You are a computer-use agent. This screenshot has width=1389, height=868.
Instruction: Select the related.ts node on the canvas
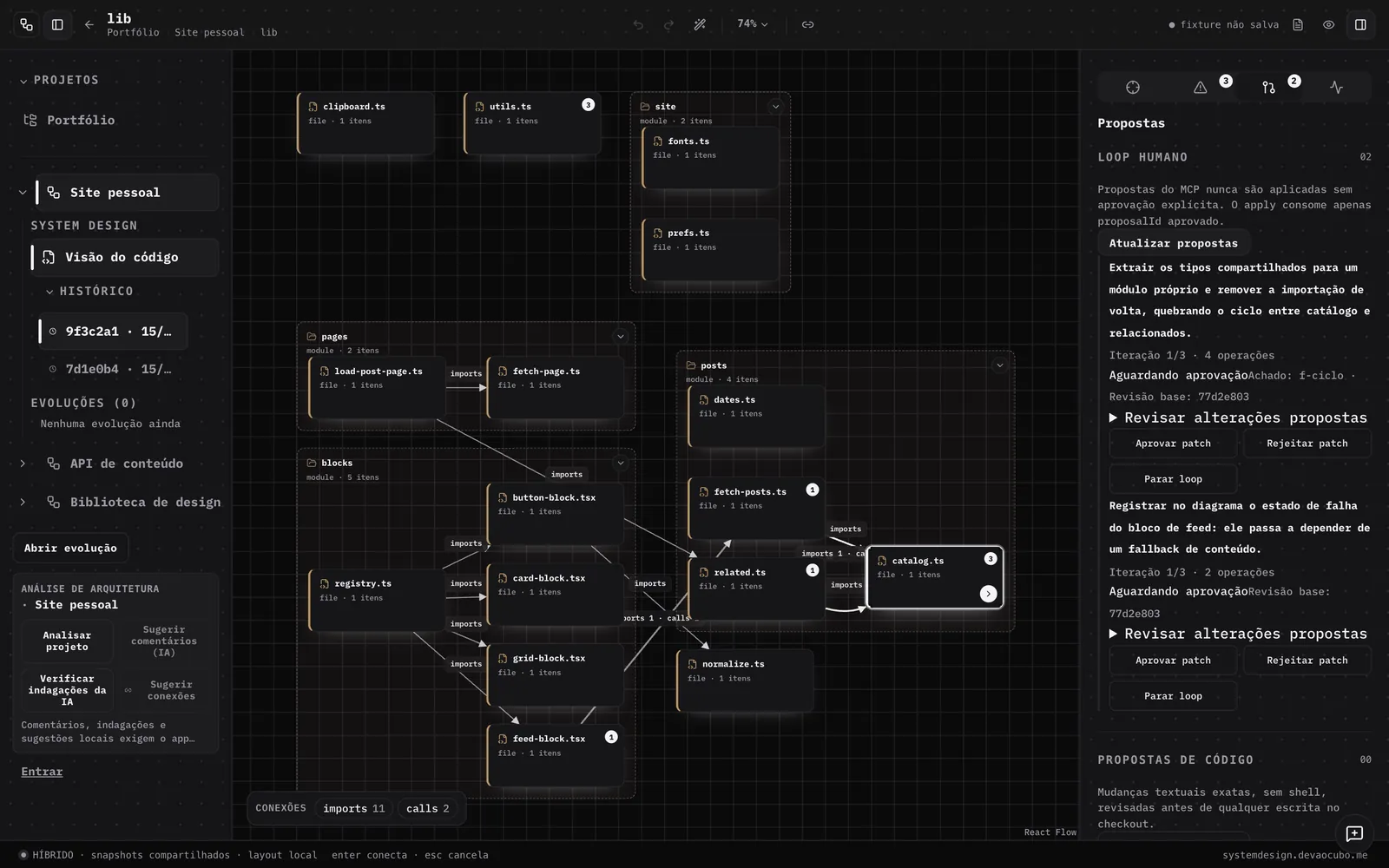[756, 589]
